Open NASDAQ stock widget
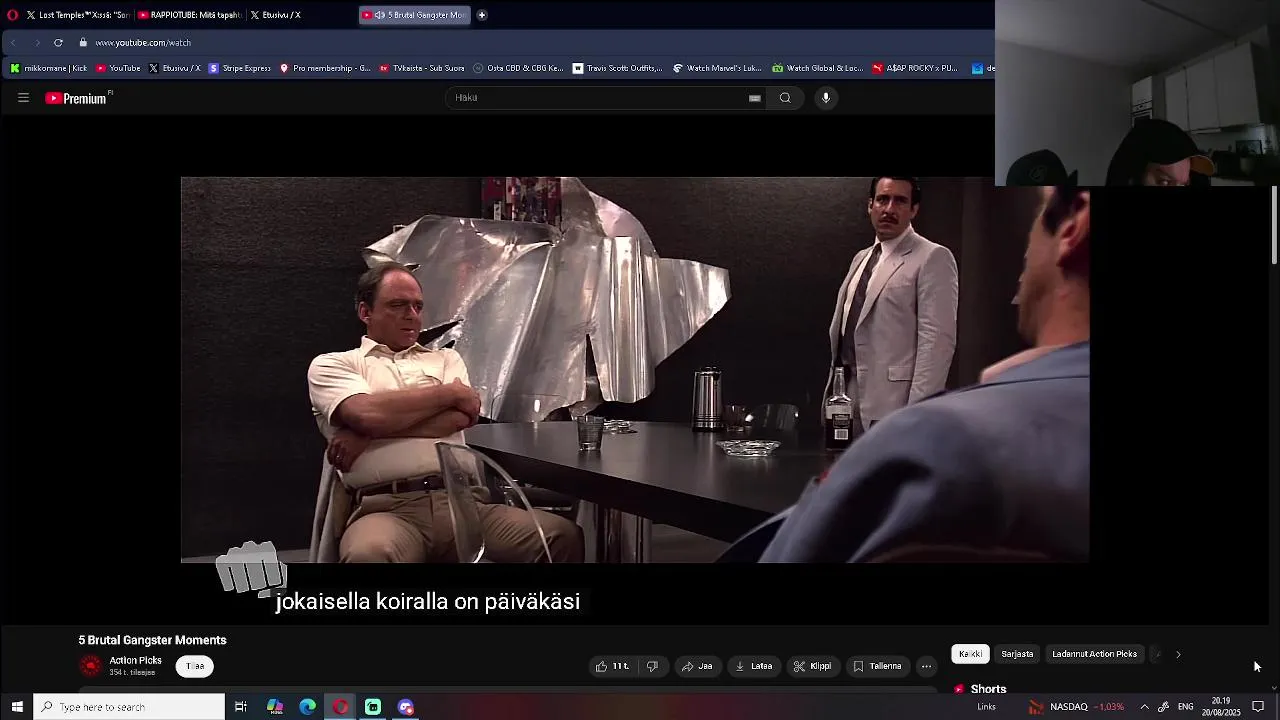 1077,707
